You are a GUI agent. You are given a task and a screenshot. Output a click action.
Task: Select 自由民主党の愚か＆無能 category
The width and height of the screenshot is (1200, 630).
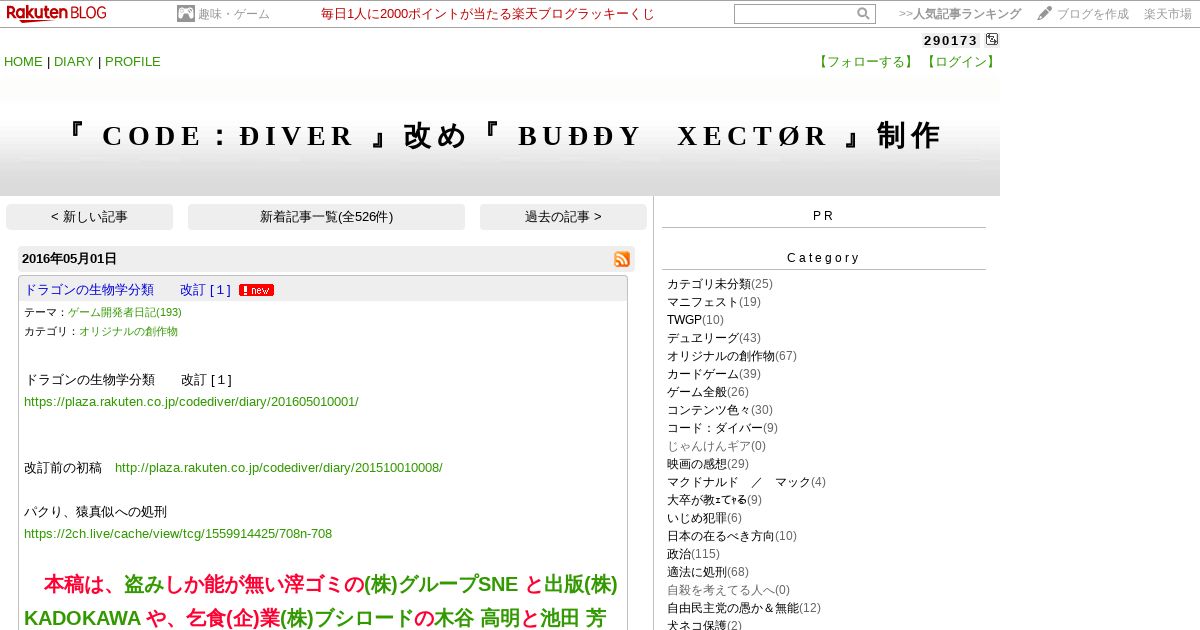[x=733, y=608]
